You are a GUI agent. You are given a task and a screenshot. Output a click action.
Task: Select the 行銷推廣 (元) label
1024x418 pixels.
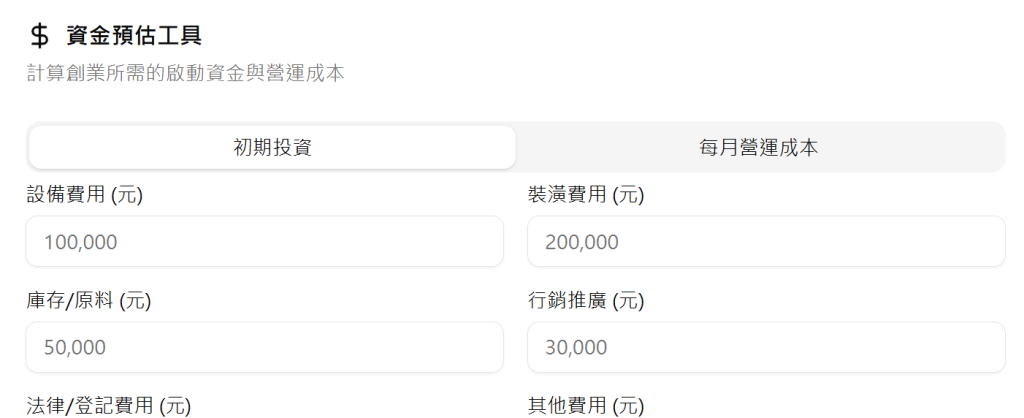tap(586, 300)
